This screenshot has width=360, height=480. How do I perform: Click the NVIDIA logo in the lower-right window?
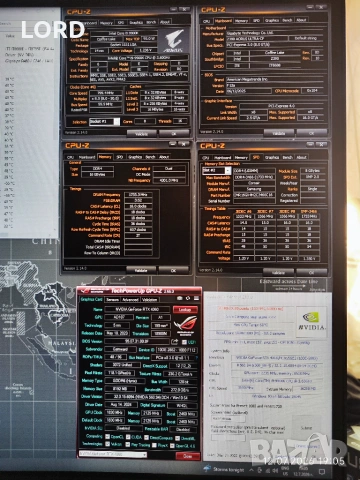[x=311, y=321]
